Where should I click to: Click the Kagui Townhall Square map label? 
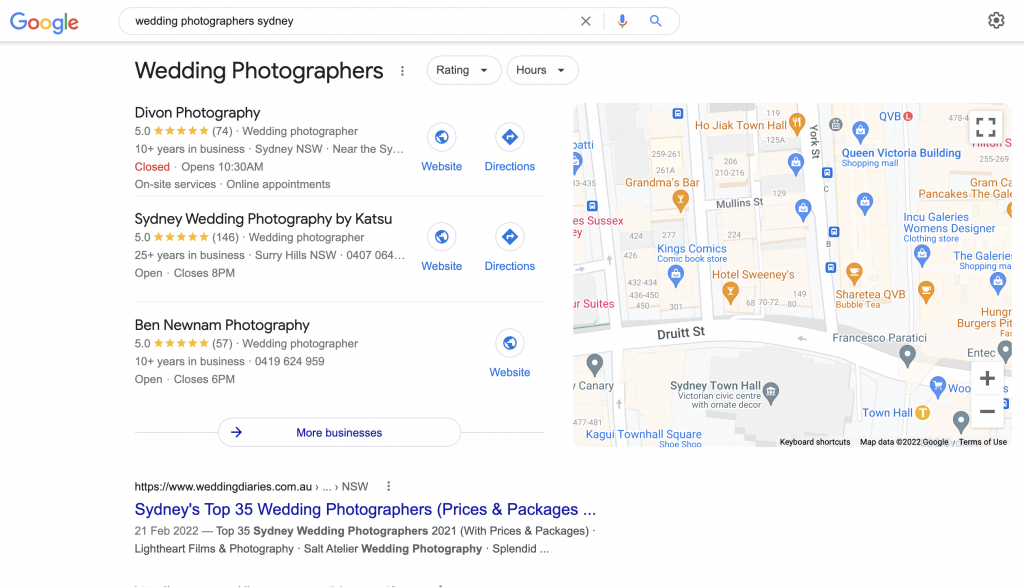643,434
